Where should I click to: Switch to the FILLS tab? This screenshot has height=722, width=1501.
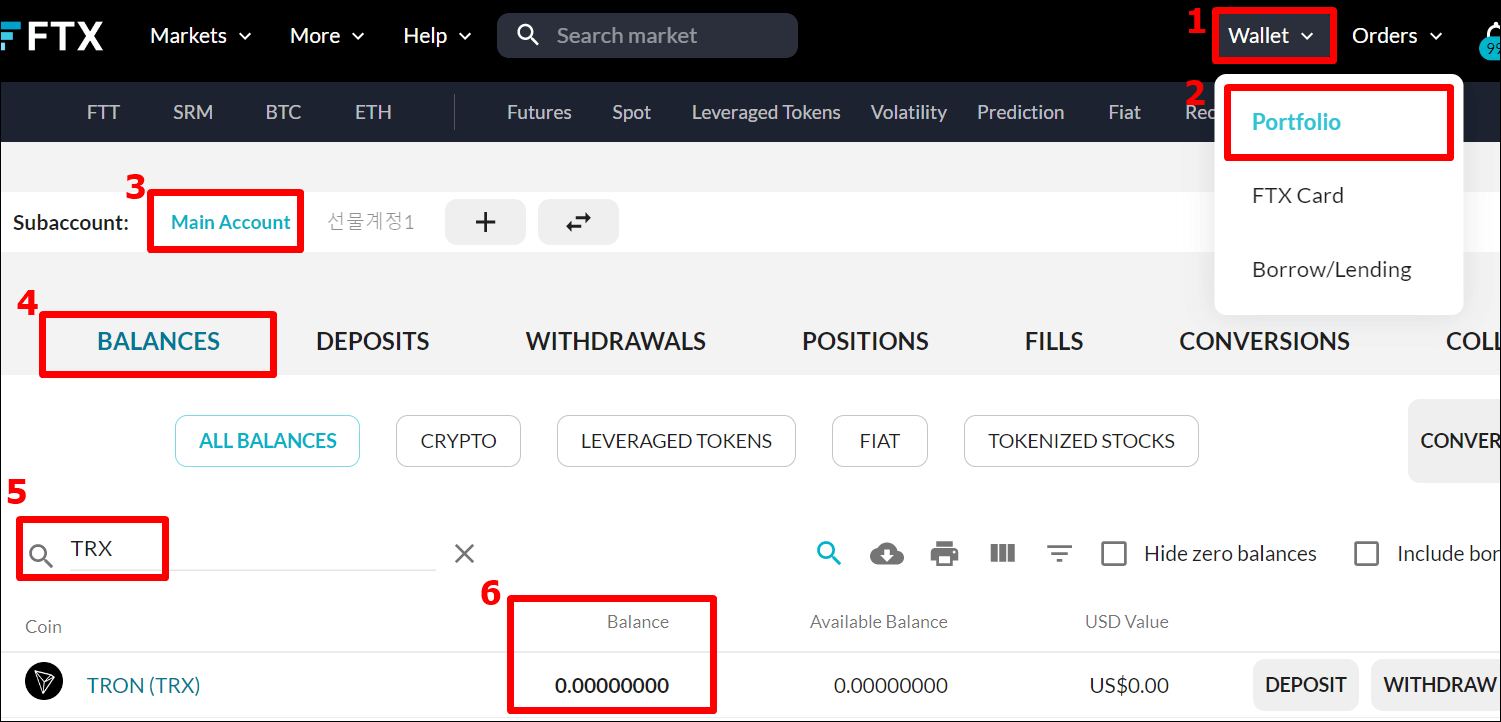tap(1054, 342)
